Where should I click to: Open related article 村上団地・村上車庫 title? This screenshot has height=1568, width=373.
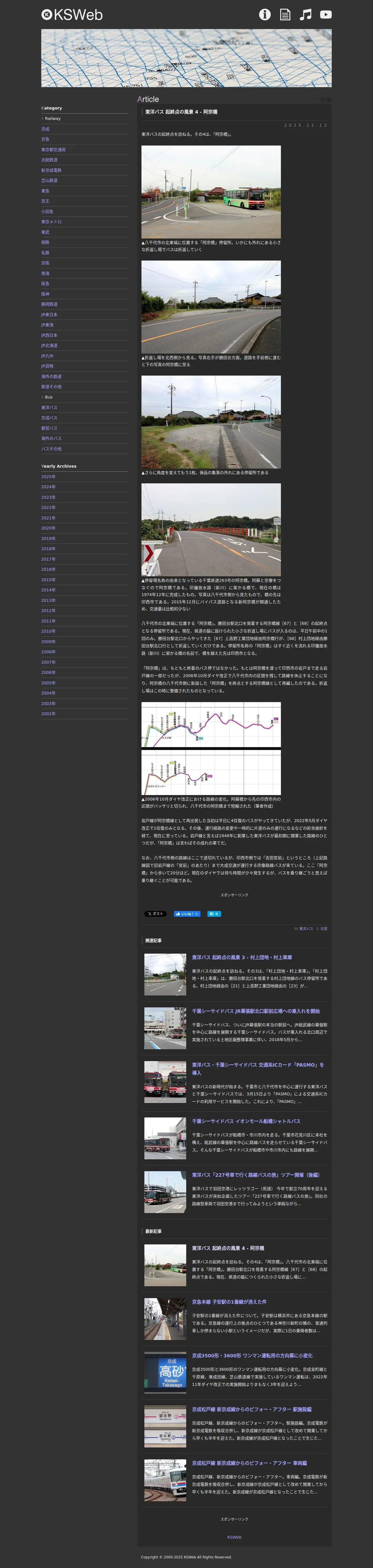[x=242, y=957]
